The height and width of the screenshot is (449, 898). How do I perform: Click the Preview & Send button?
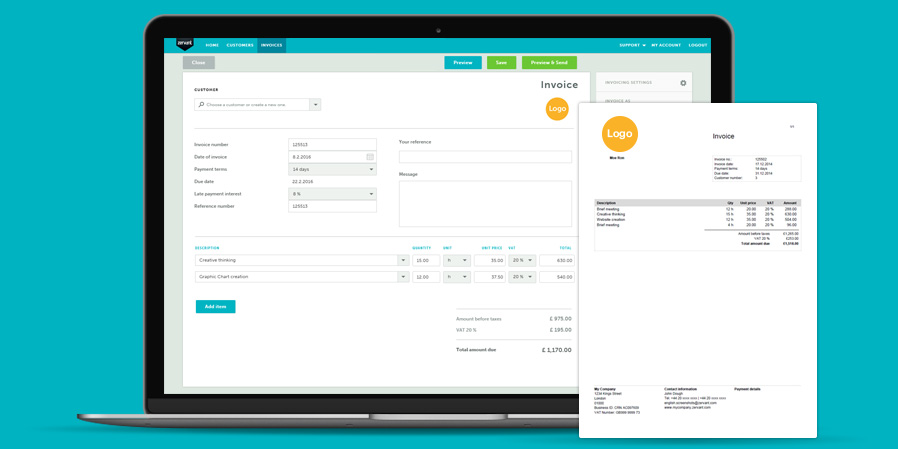coord(549,62)
